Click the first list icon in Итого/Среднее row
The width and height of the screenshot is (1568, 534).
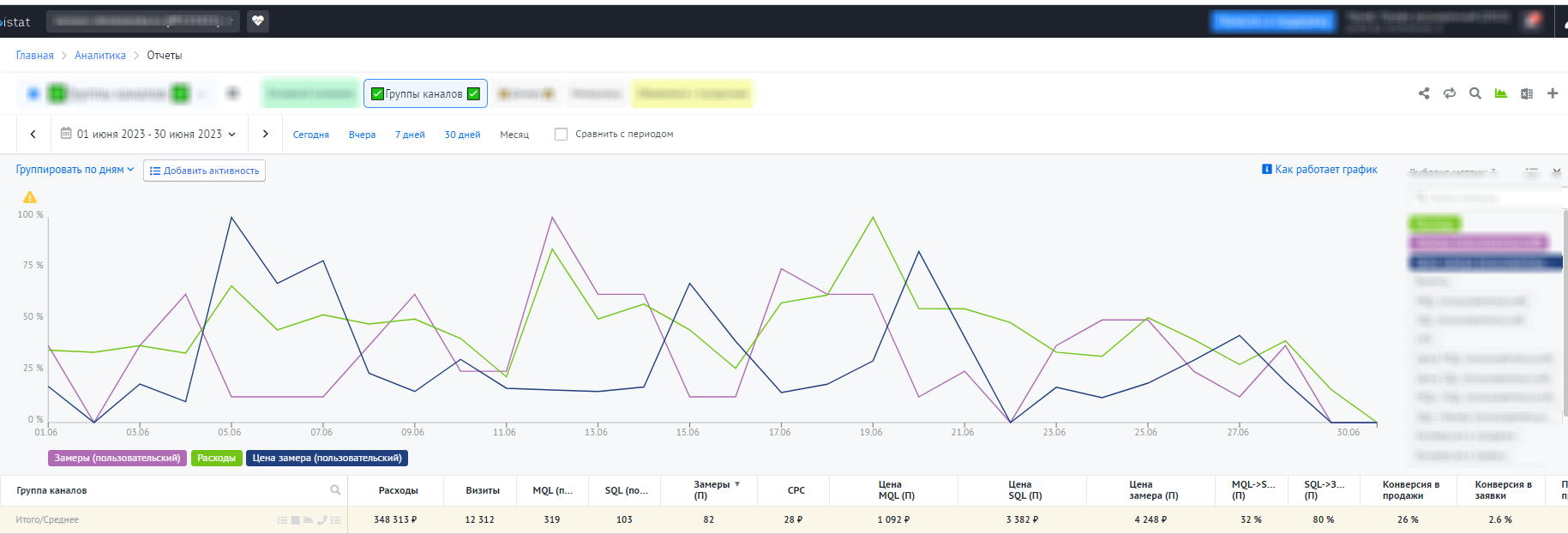click(x=282, y=520)
